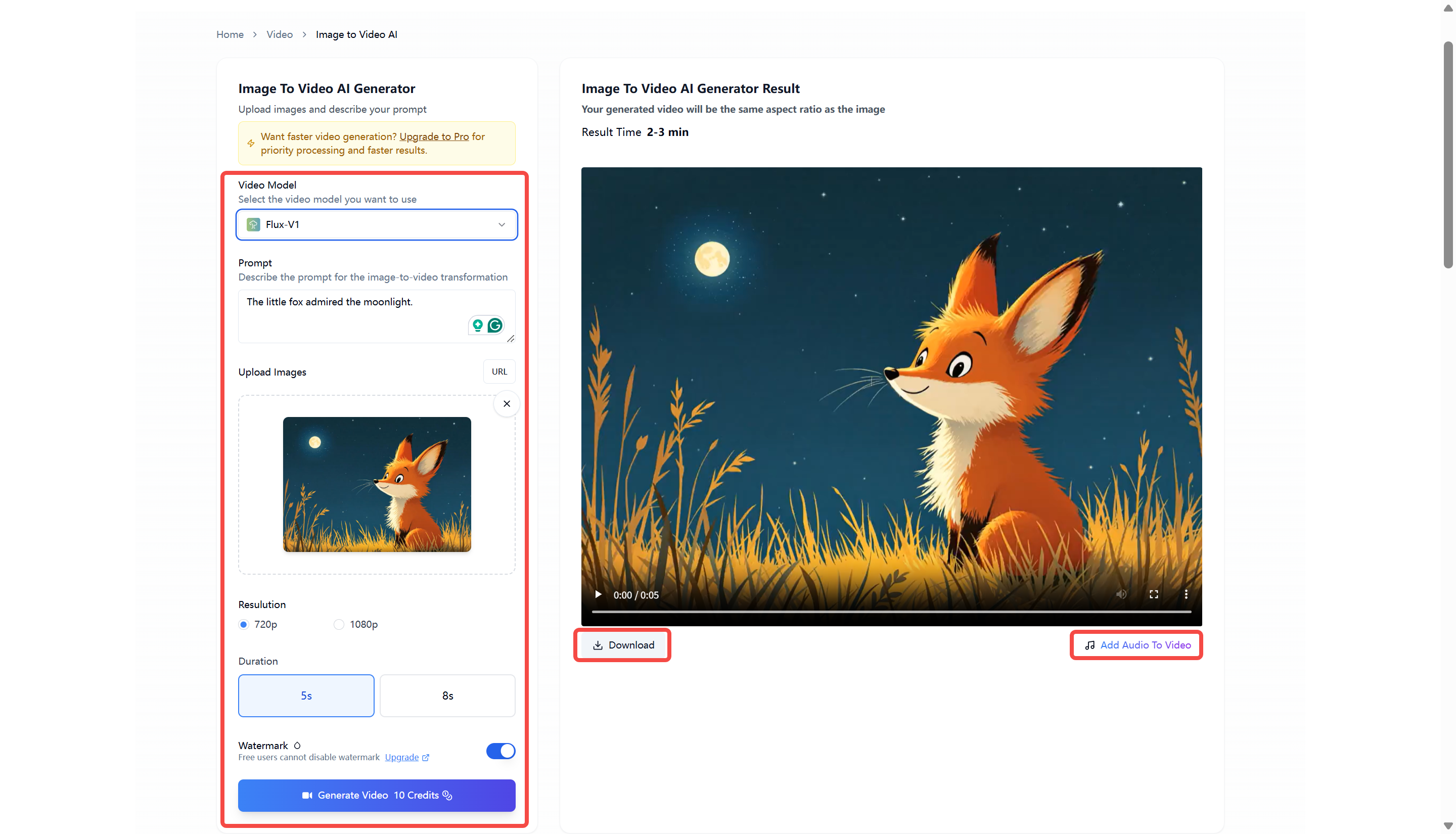Click Upgrade to Pro link
Screen dimensions: 1456x834
tap(434, 136)
